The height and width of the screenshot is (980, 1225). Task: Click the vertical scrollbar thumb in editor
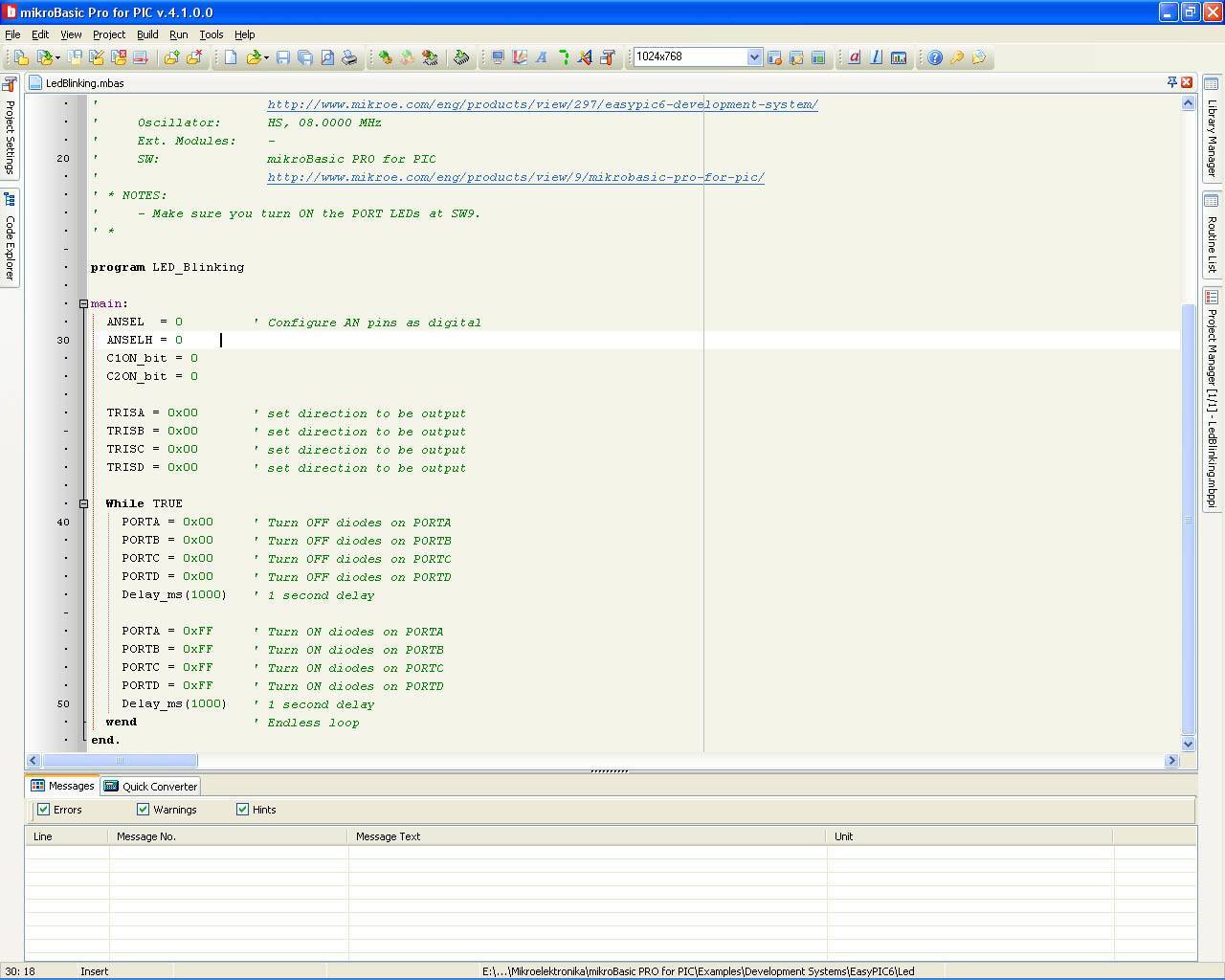coord(1189,518)
